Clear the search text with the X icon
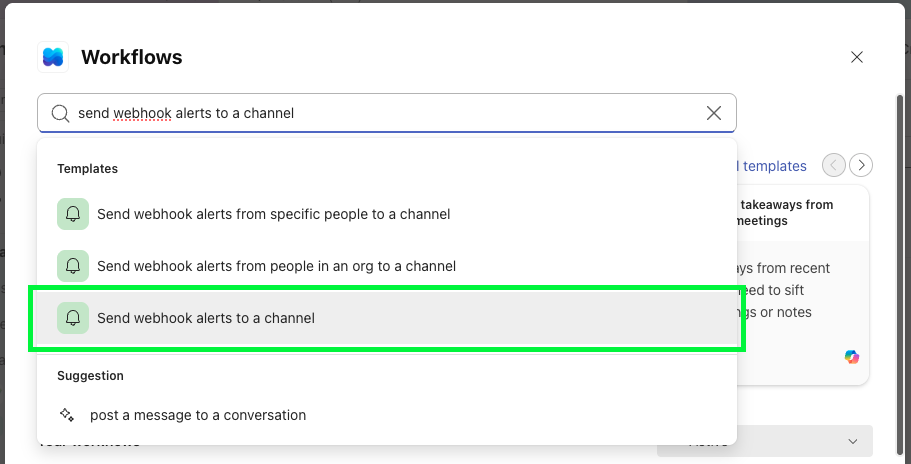 (x=714, y=113)
